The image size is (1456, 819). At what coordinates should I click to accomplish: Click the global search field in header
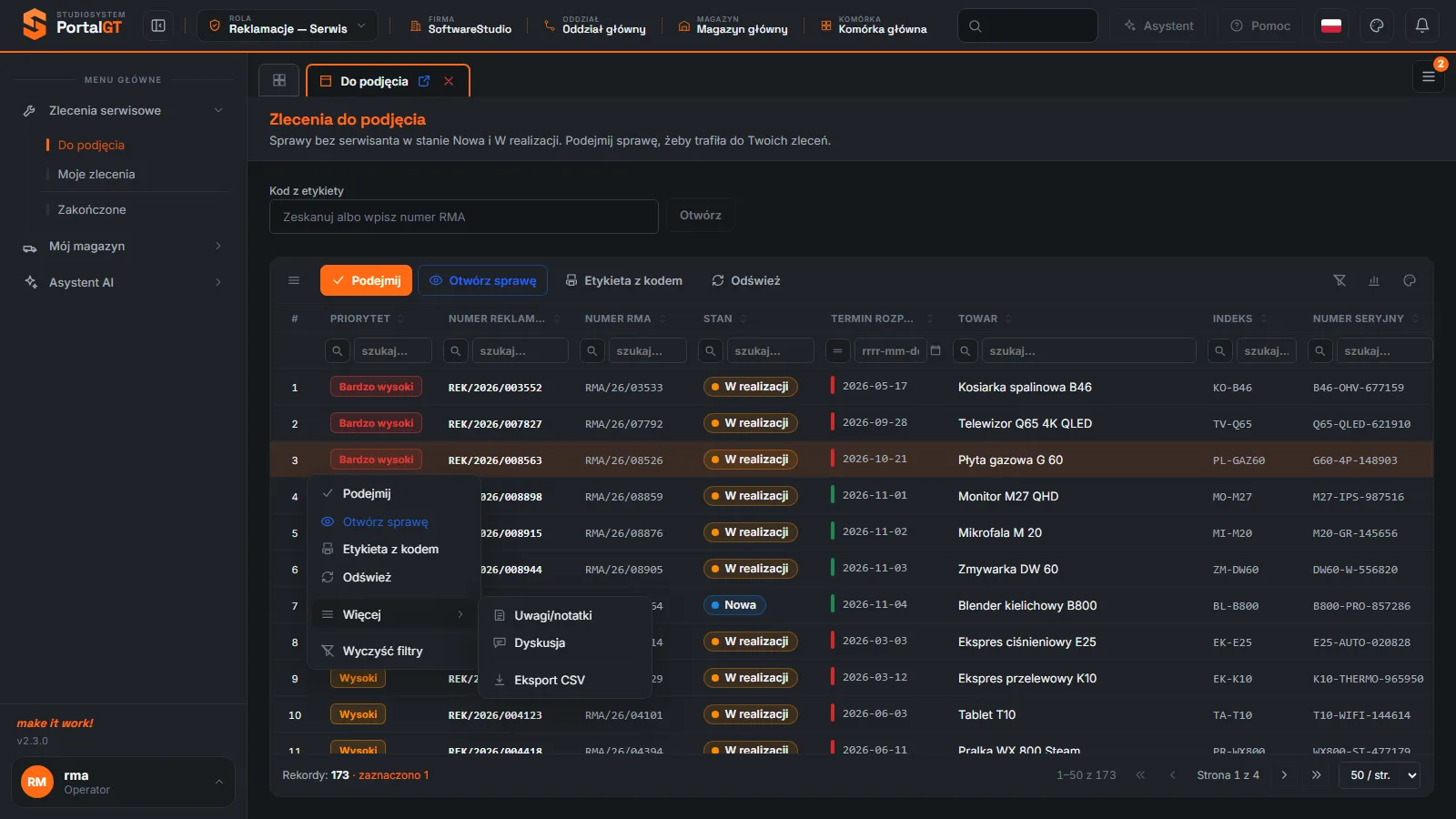tap(1027, 25)
